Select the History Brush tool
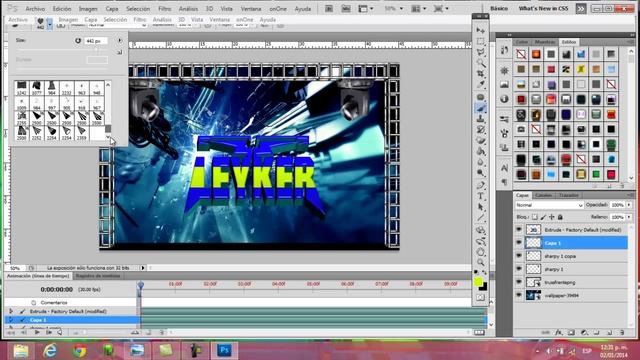This screenshot has width=640, height=360. (x=481, y=130)
